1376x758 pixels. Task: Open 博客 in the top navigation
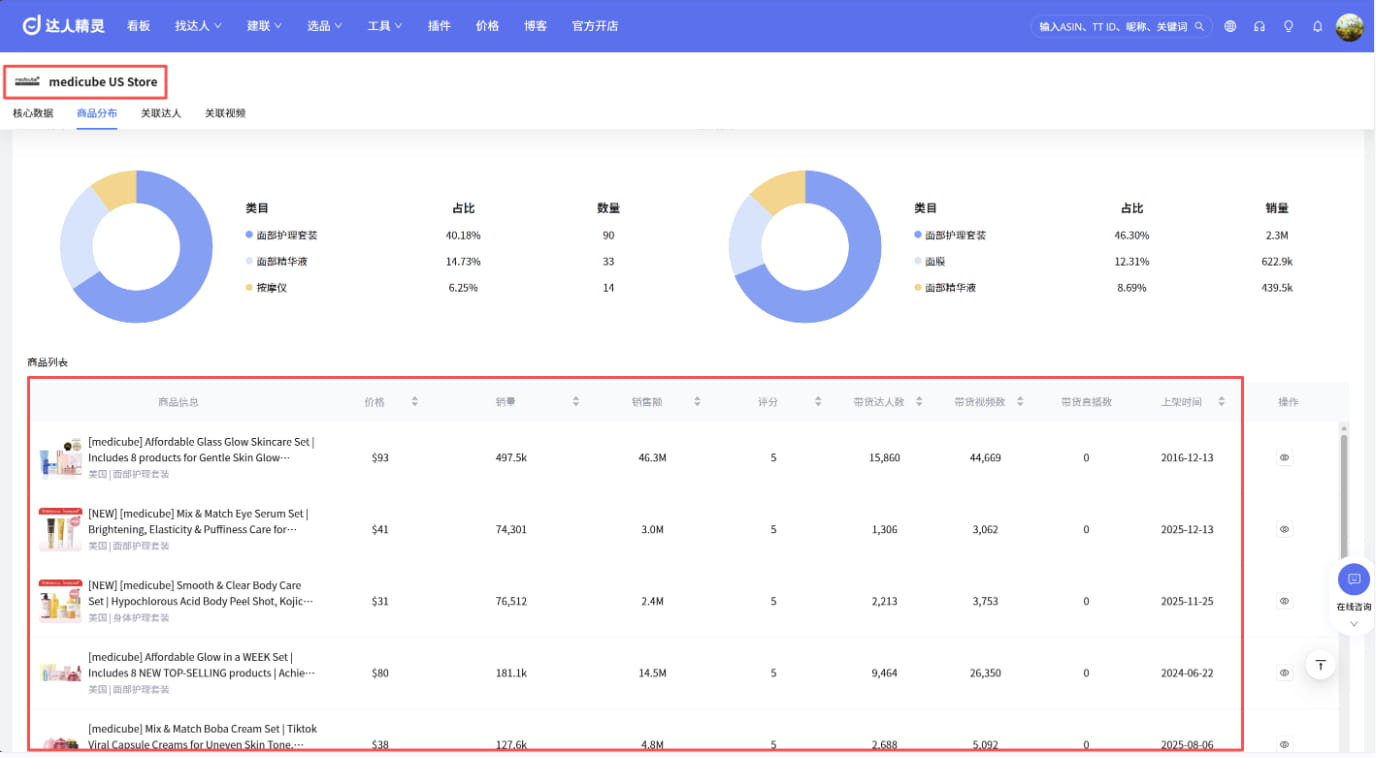click(535, 26)
